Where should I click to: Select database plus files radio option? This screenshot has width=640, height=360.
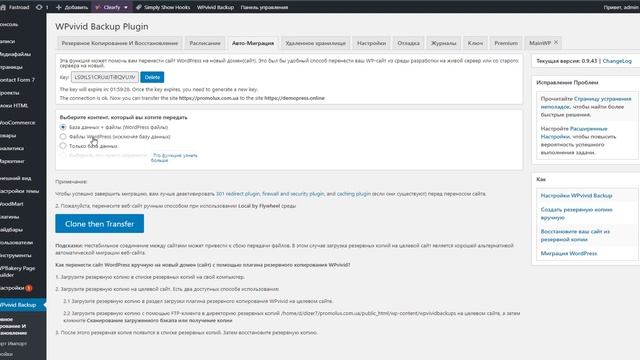point(63,127)
